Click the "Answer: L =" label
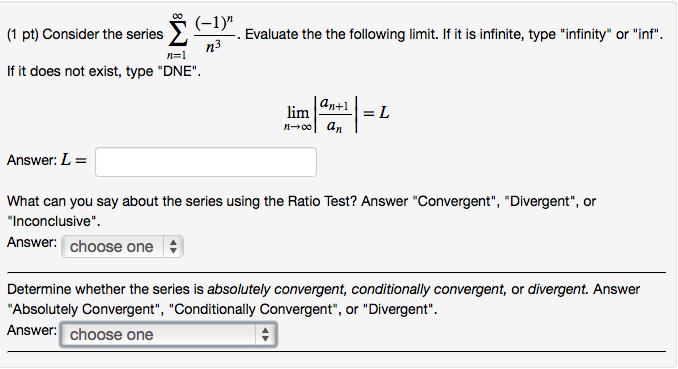This screenshot has height=369, width=678. (x=47, y=160)
